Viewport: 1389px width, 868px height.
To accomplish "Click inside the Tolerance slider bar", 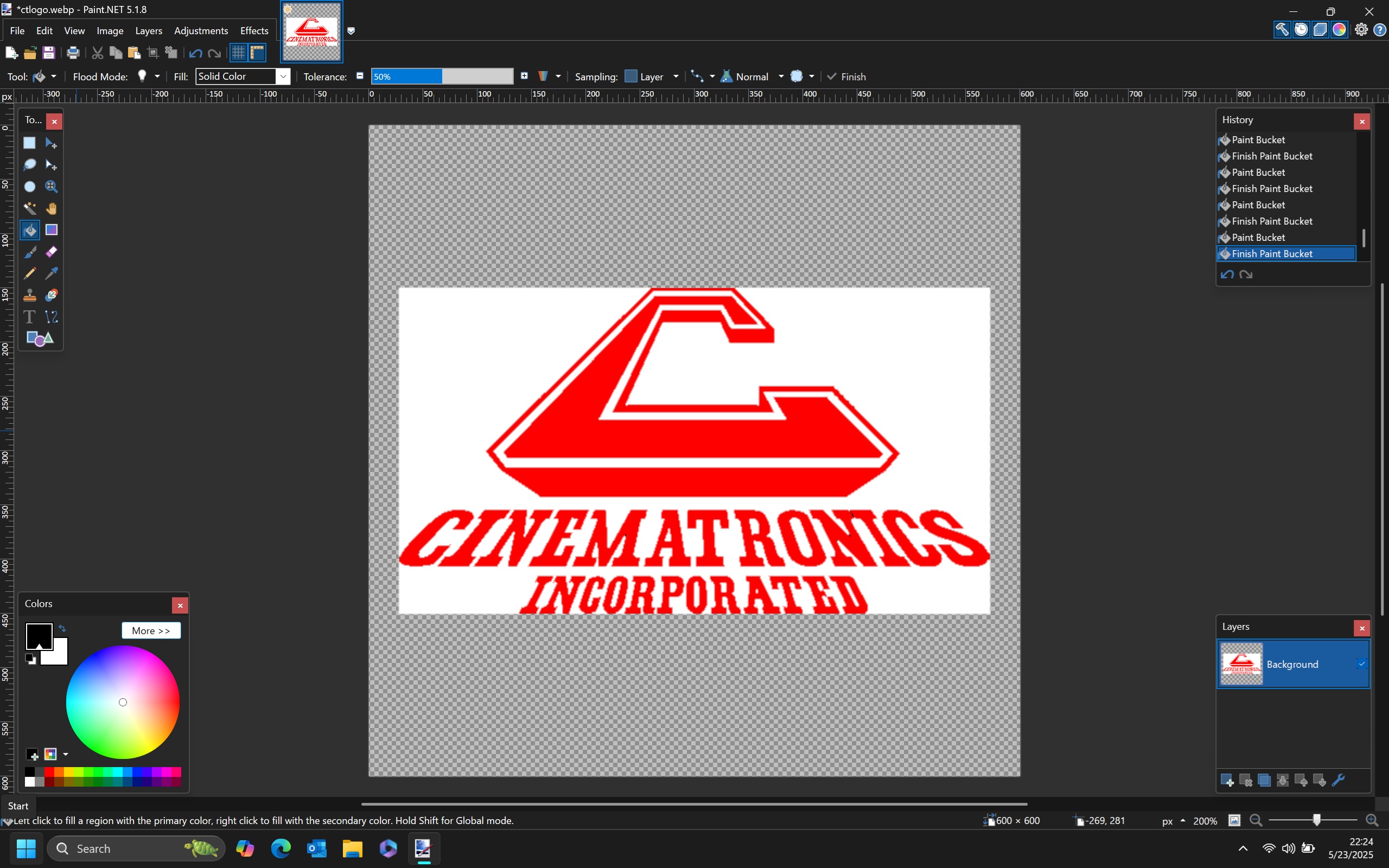I will [442, 76].
